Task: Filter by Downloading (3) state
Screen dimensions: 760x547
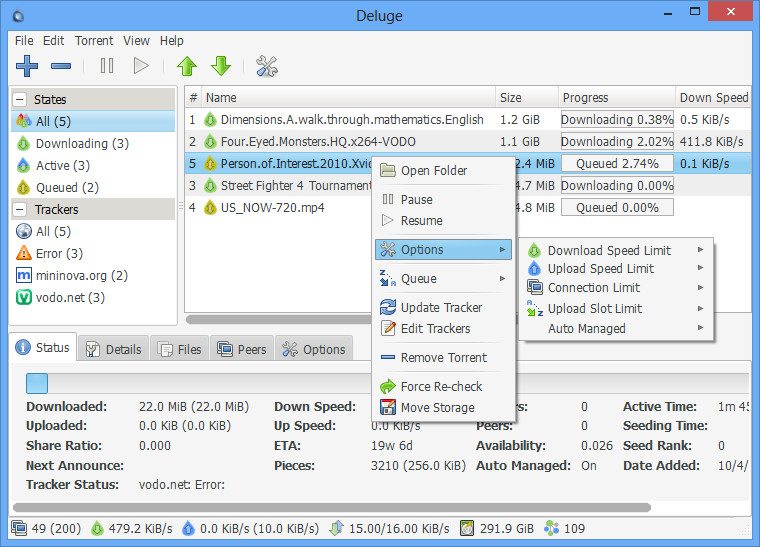Action: 93,143
